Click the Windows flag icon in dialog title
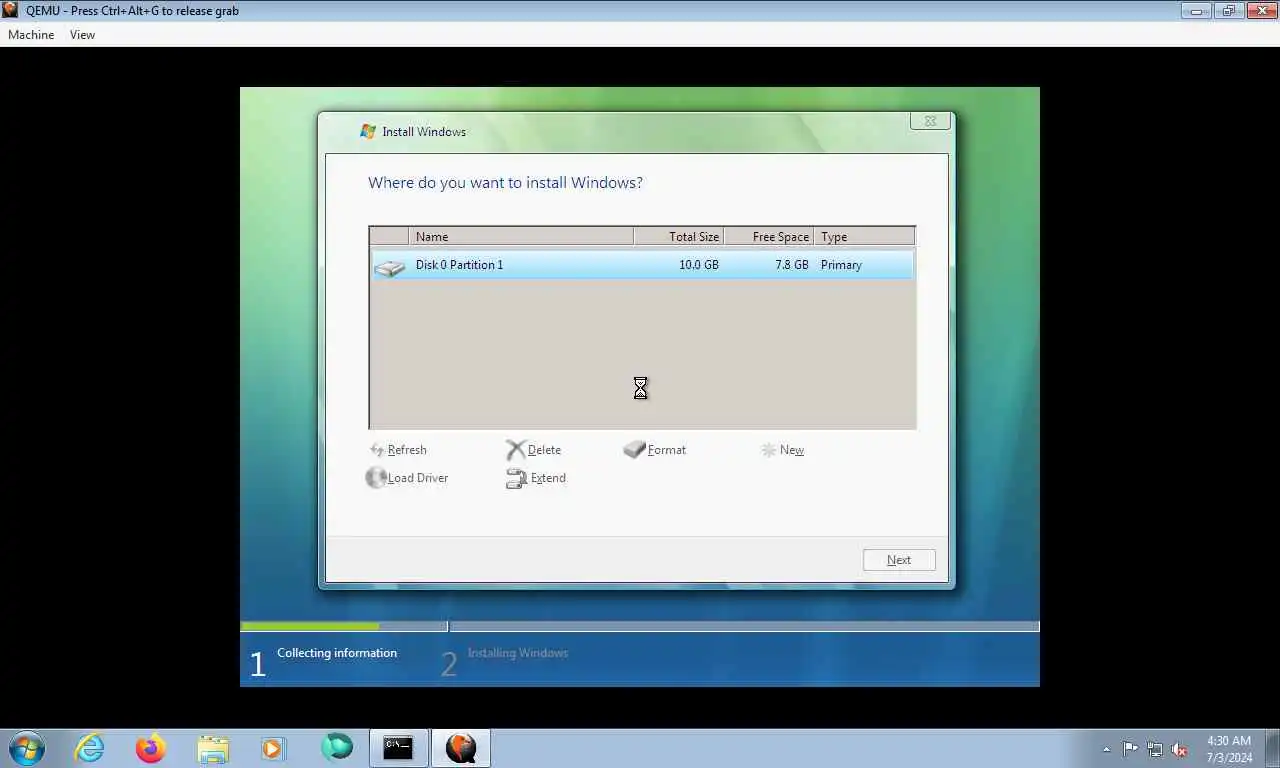The height and width of the screenshot is (768, 1280). pos(368,131)
